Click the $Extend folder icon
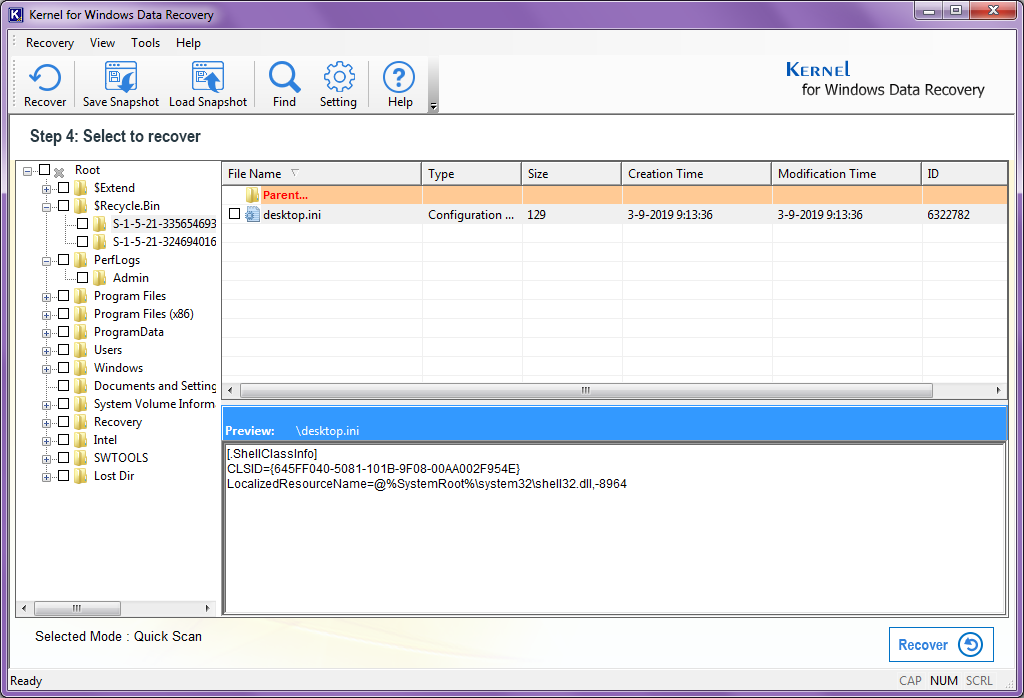Viewport: 1024px width, 698px height. (81, 188)
